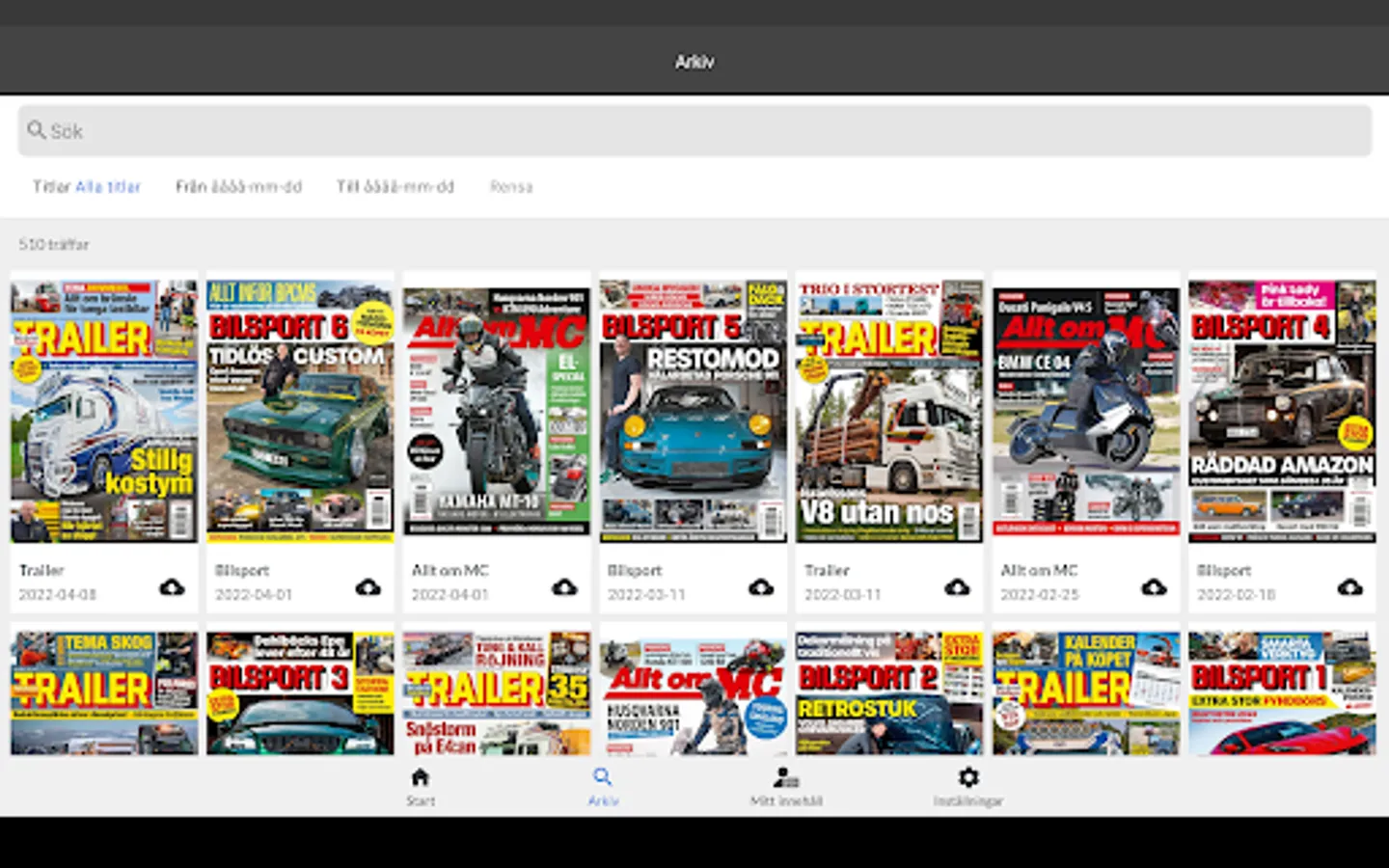Click the 'Arkiv' page title in header
Viewport: 1389px width, 868px height.
[694, 62]
